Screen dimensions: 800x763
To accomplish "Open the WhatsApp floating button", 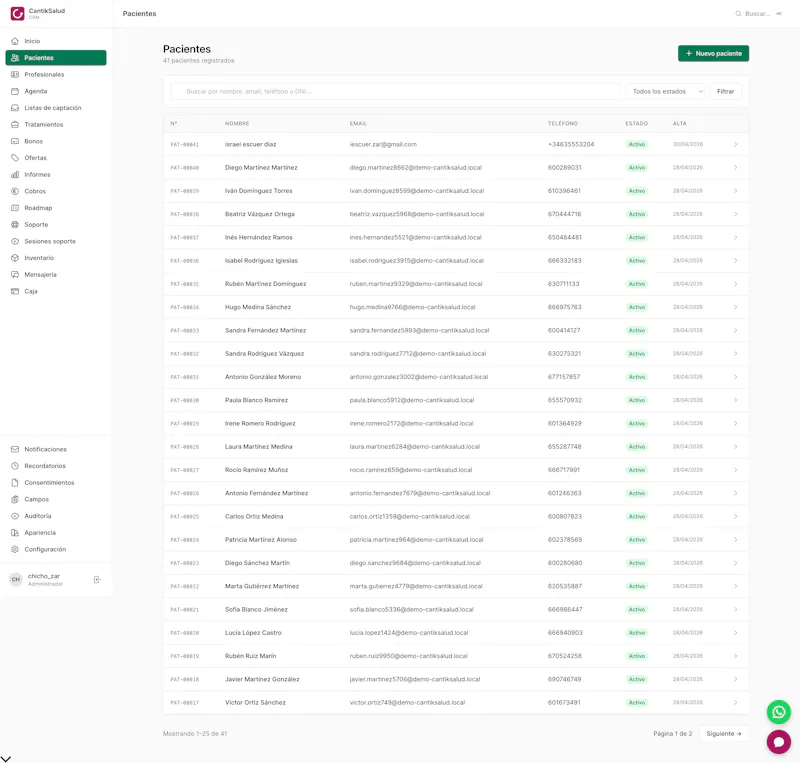I will (x=779, y=712).
